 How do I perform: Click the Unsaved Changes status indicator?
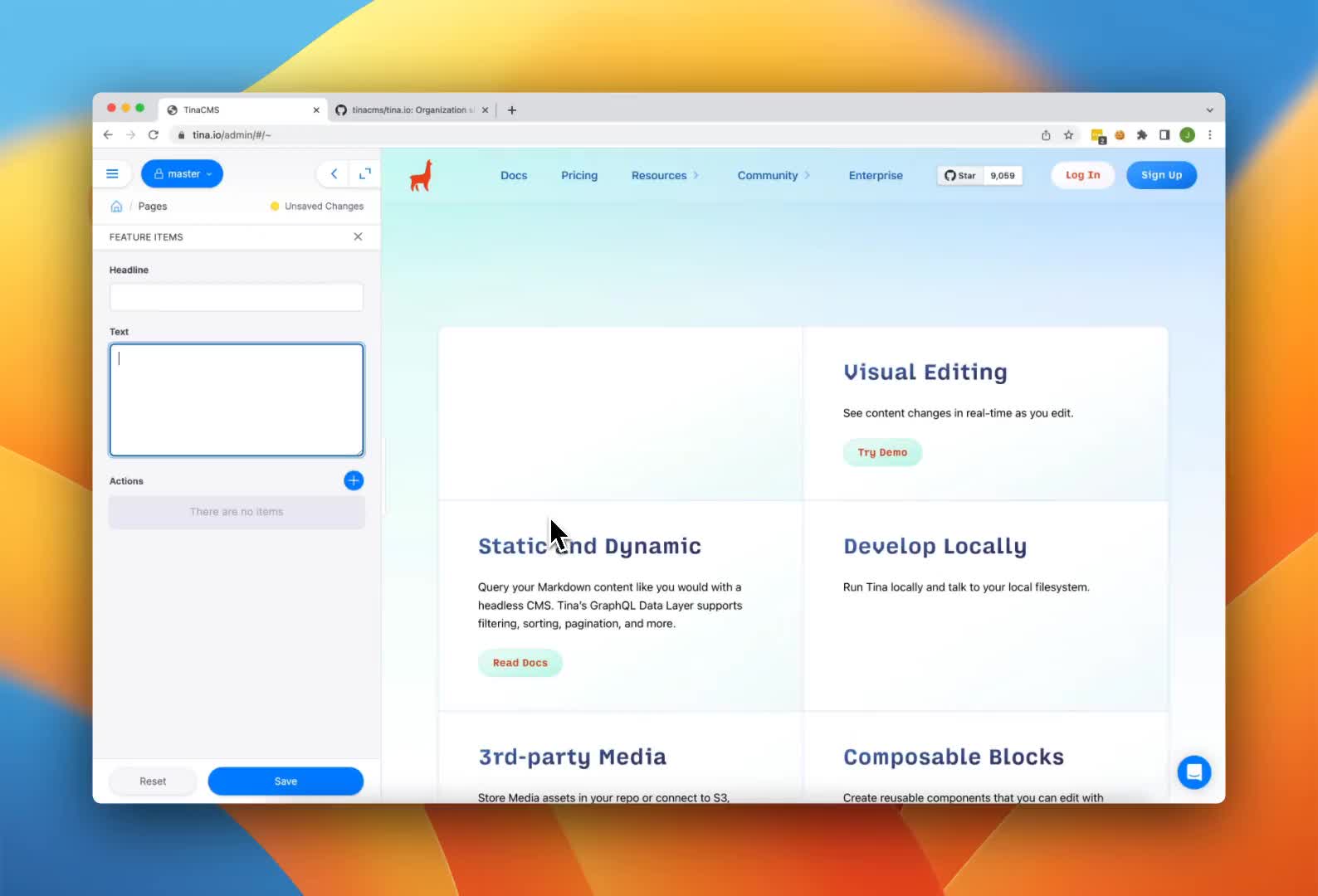tap(317, 206)
